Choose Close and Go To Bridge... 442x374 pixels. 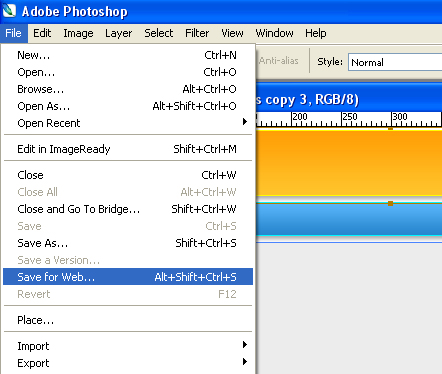coord(128,209)
